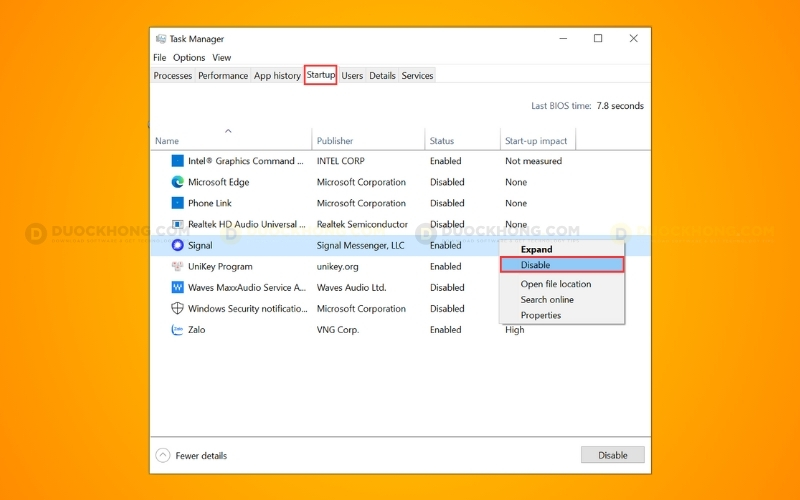Click the Zalo app icon

[177, 330]
